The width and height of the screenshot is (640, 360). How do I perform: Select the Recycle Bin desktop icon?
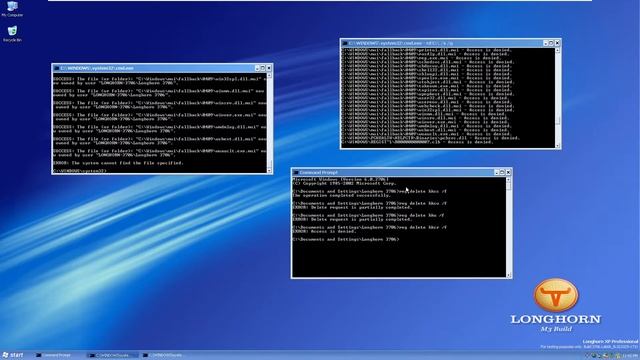pyautogui.click(x=12, y=34)
